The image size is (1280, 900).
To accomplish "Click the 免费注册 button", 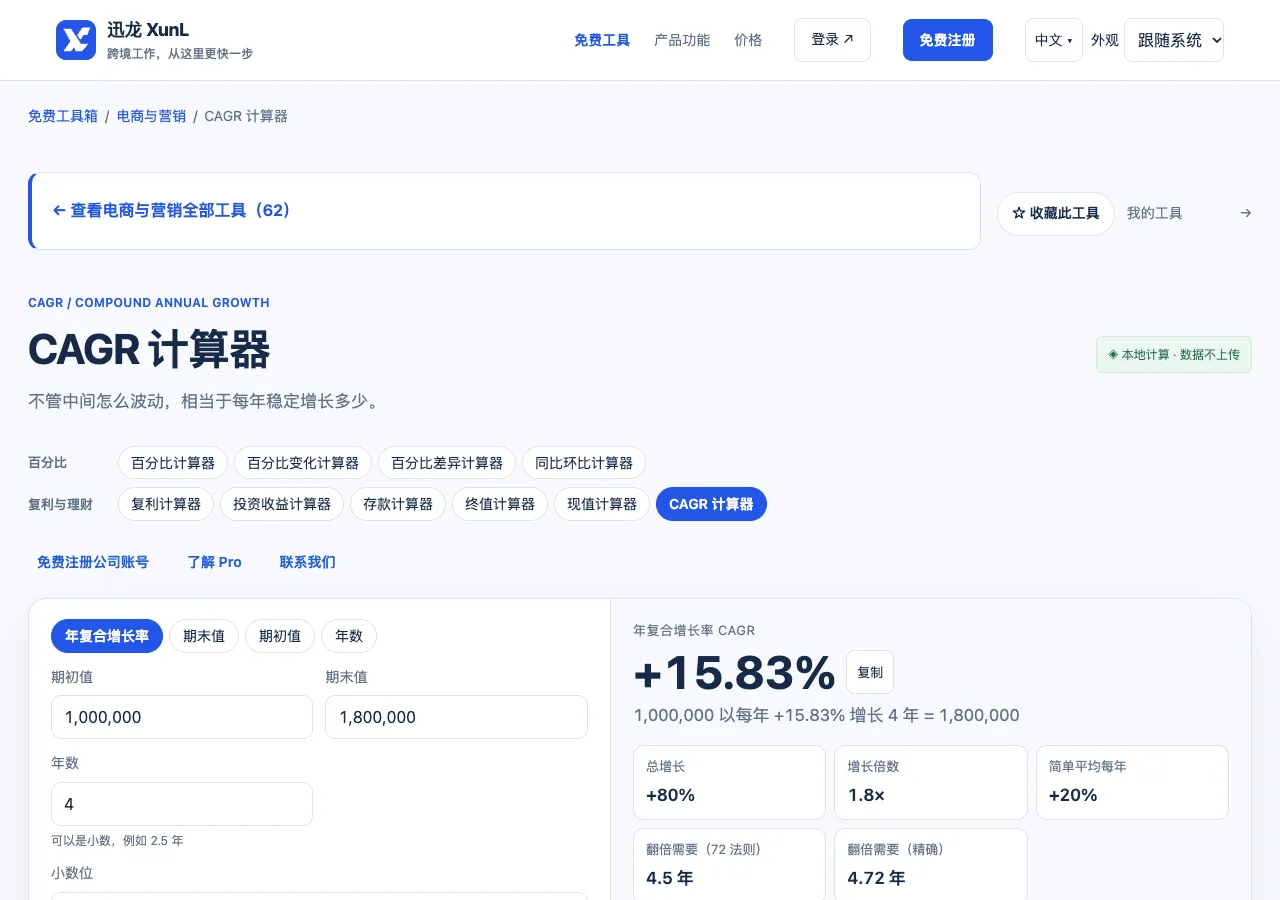I will coord(947,40).
